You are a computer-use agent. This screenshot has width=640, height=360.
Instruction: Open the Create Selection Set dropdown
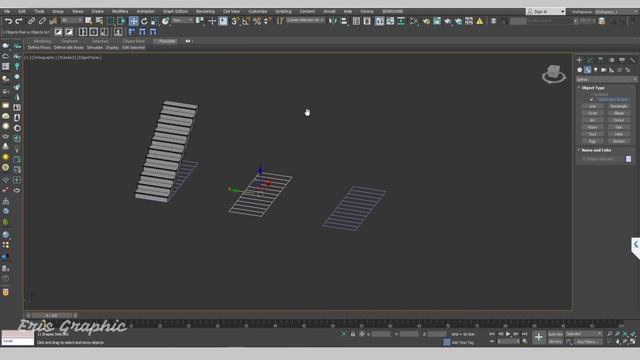(x=305, y=20)
